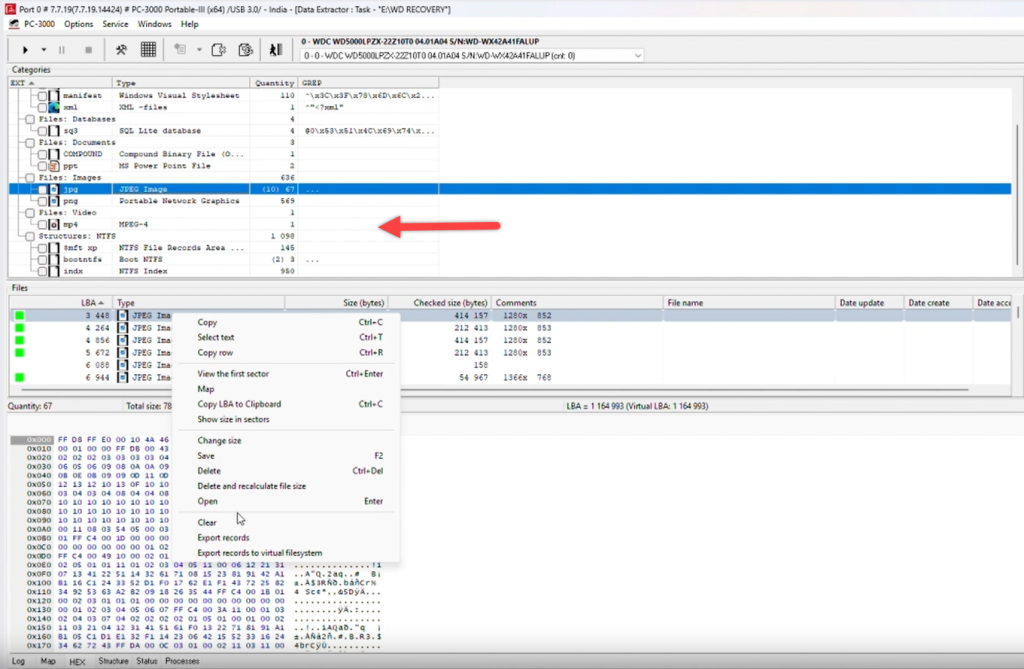Click the hammer and wrench tools icon
This screenshot has width=1024, height=669.
pyautogui.click(x=121, y=49)
